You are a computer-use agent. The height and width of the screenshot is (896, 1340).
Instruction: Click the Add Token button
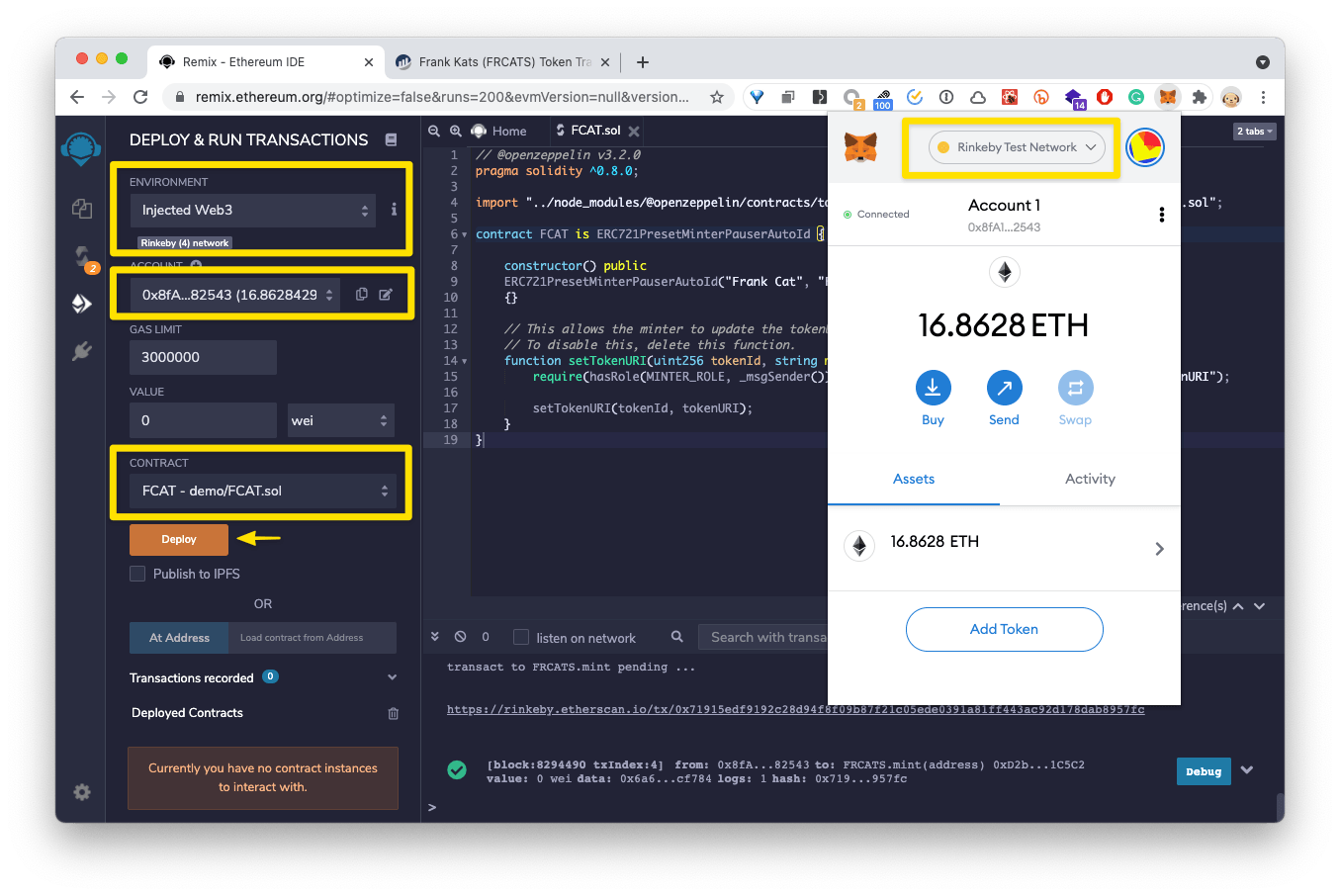pos(1004,629)
